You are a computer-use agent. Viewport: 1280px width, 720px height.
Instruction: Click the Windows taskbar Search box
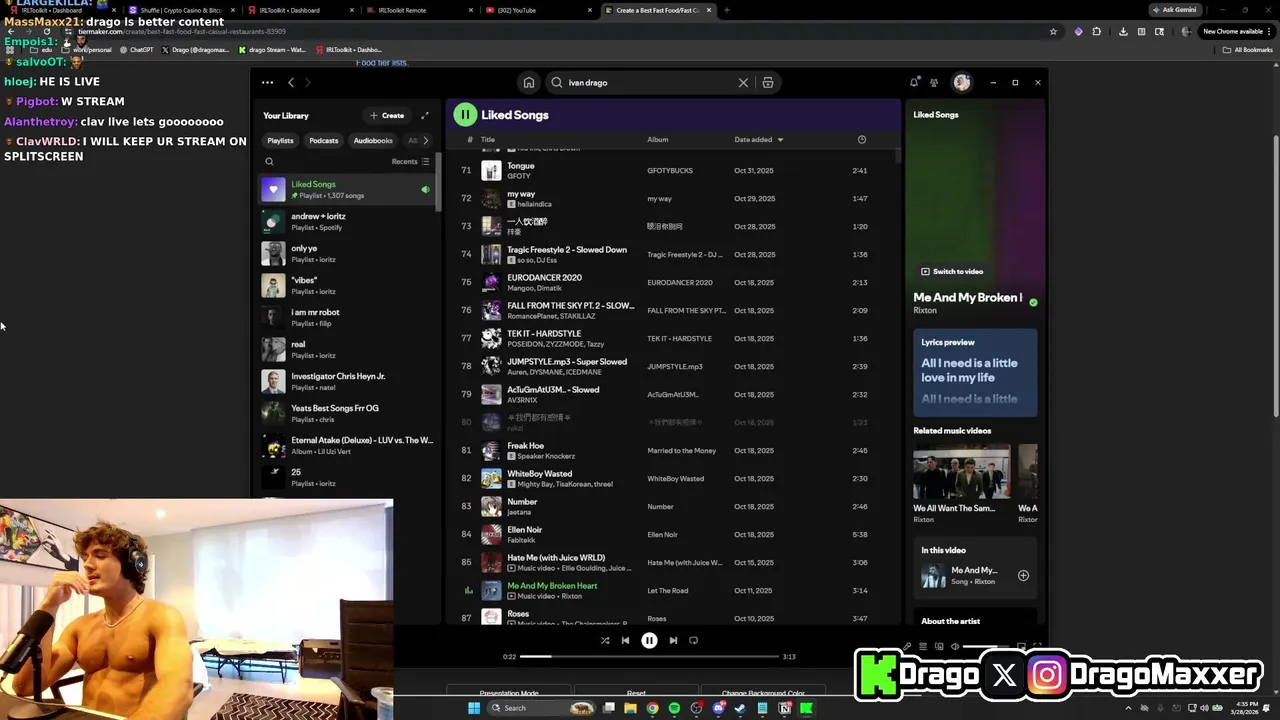pyautogui.click(x=542, y=708)
